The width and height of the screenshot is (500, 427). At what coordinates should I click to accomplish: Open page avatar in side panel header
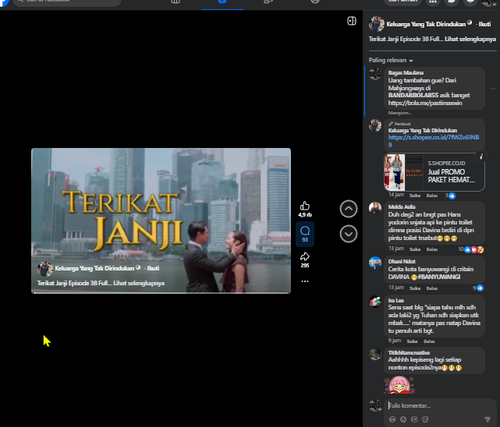click(x=376, y=24)
